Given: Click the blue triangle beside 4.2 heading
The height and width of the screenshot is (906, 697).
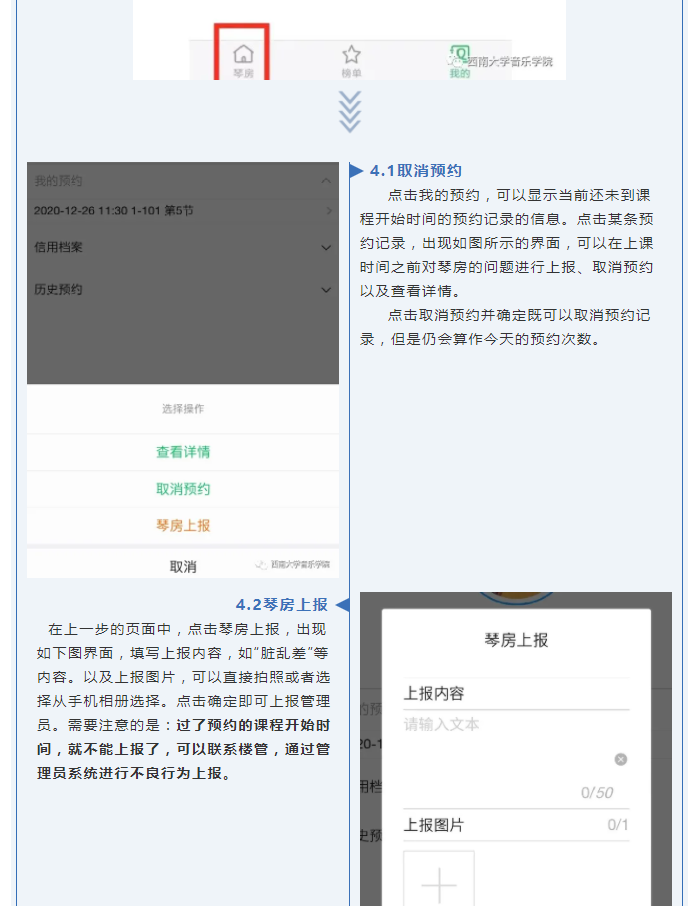Looking at the screenshot, I should (x=342, y=605).
